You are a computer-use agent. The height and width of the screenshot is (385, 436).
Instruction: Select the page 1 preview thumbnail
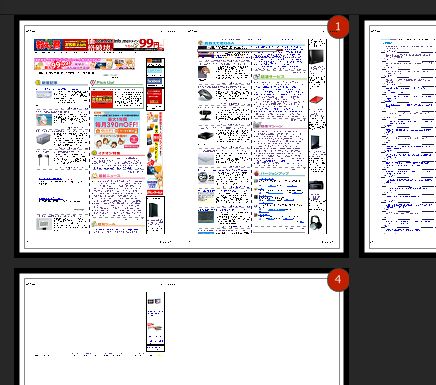tap(181, 136)
